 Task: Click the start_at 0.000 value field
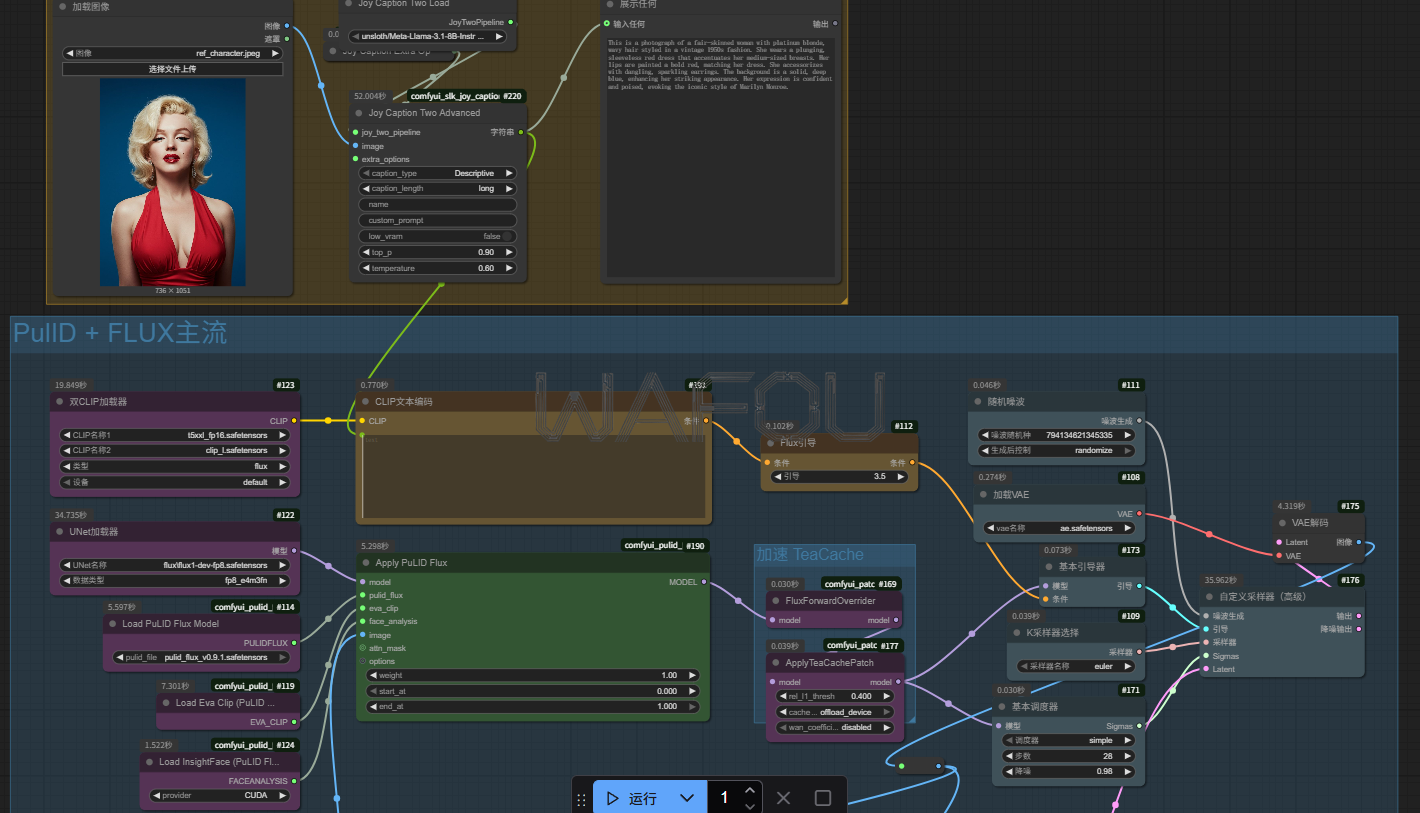pos(532,691)
